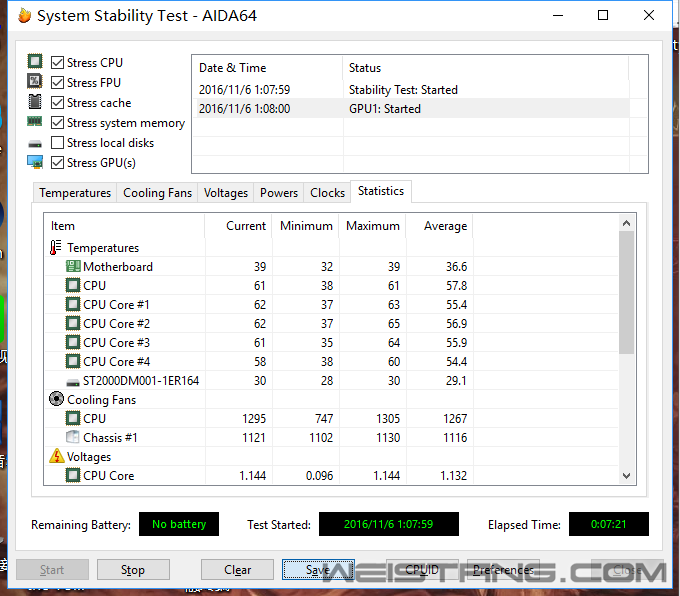
Task: Switch to the Voltages tab
Action: pyautogui.click(x=226, y=193)
